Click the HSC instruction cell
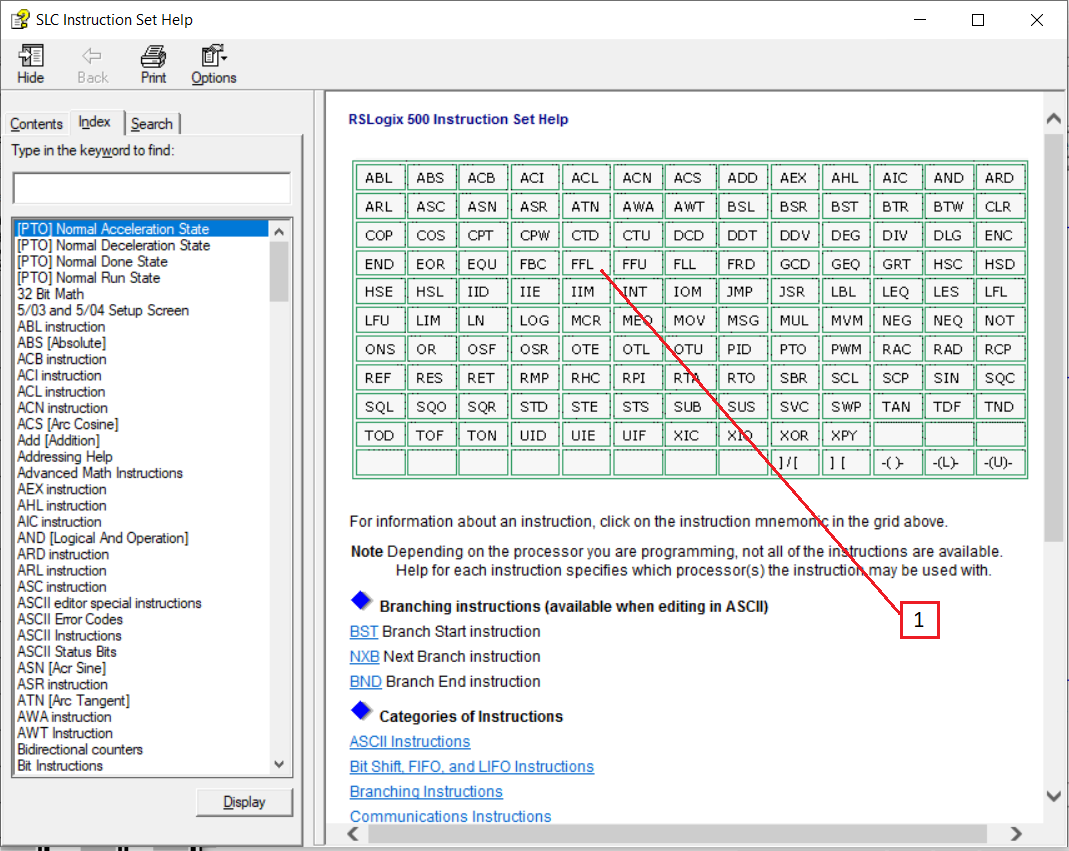Screen dimensions: 1069x851 [x=948, y=264]
